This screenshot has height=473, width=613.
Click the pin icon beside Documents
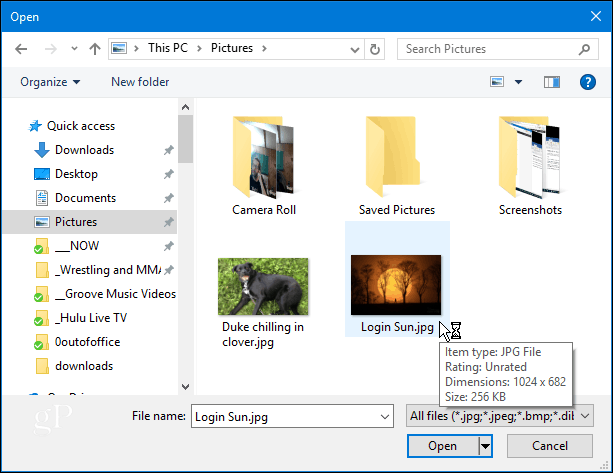tap(168, 198)
